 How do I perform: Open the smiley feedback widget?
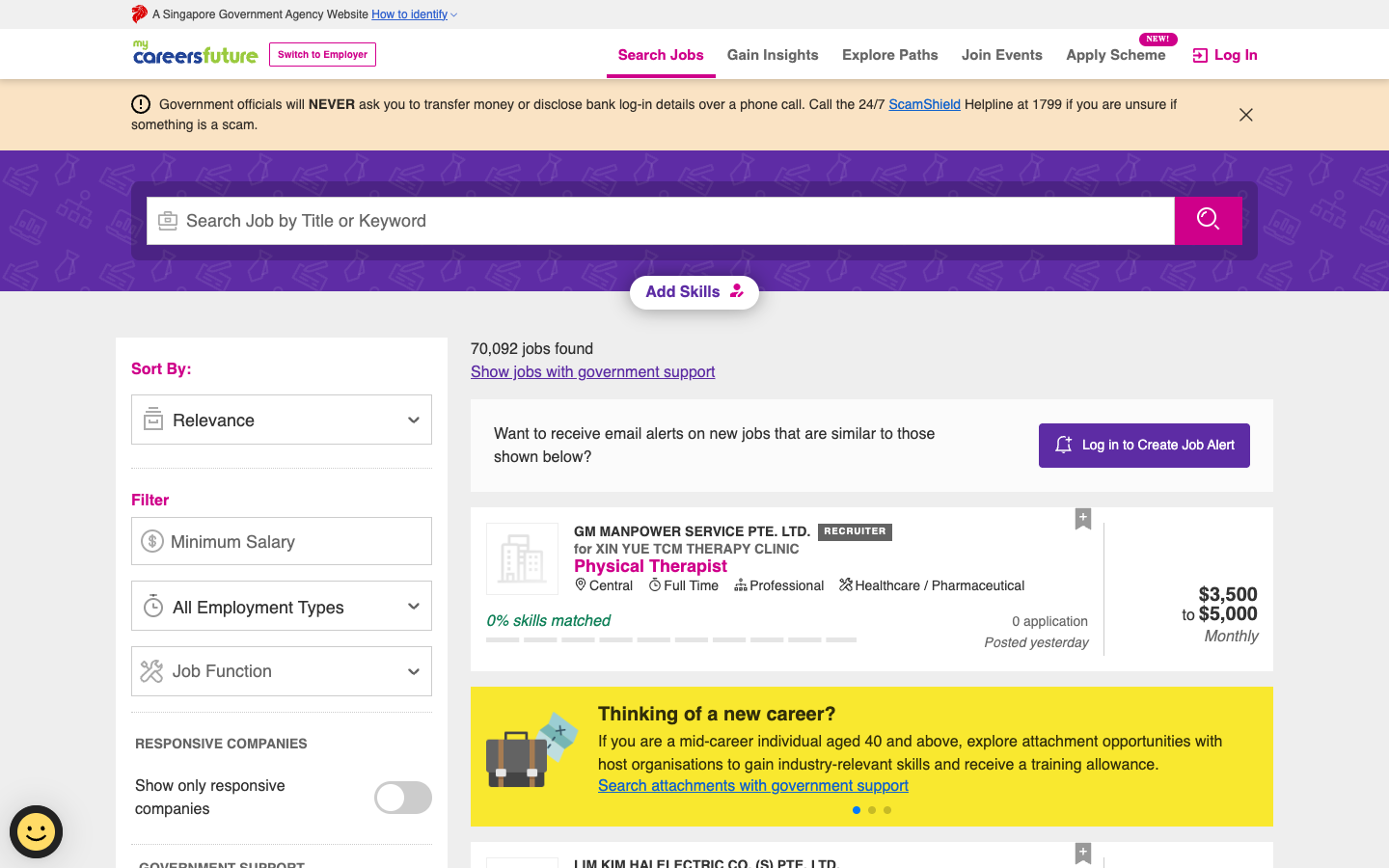tap(37, 831)
